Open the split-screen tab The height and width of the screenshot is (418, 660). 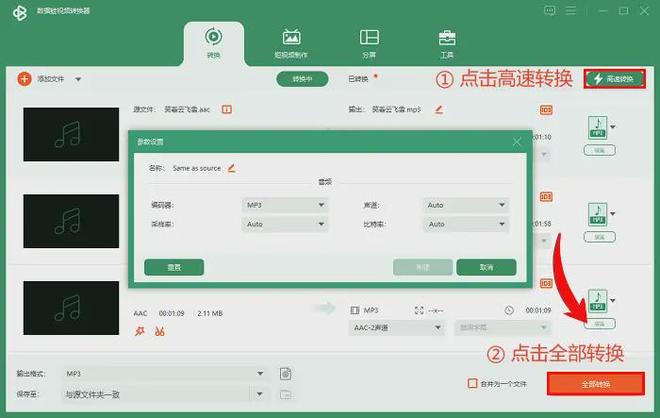coord(369,43)
